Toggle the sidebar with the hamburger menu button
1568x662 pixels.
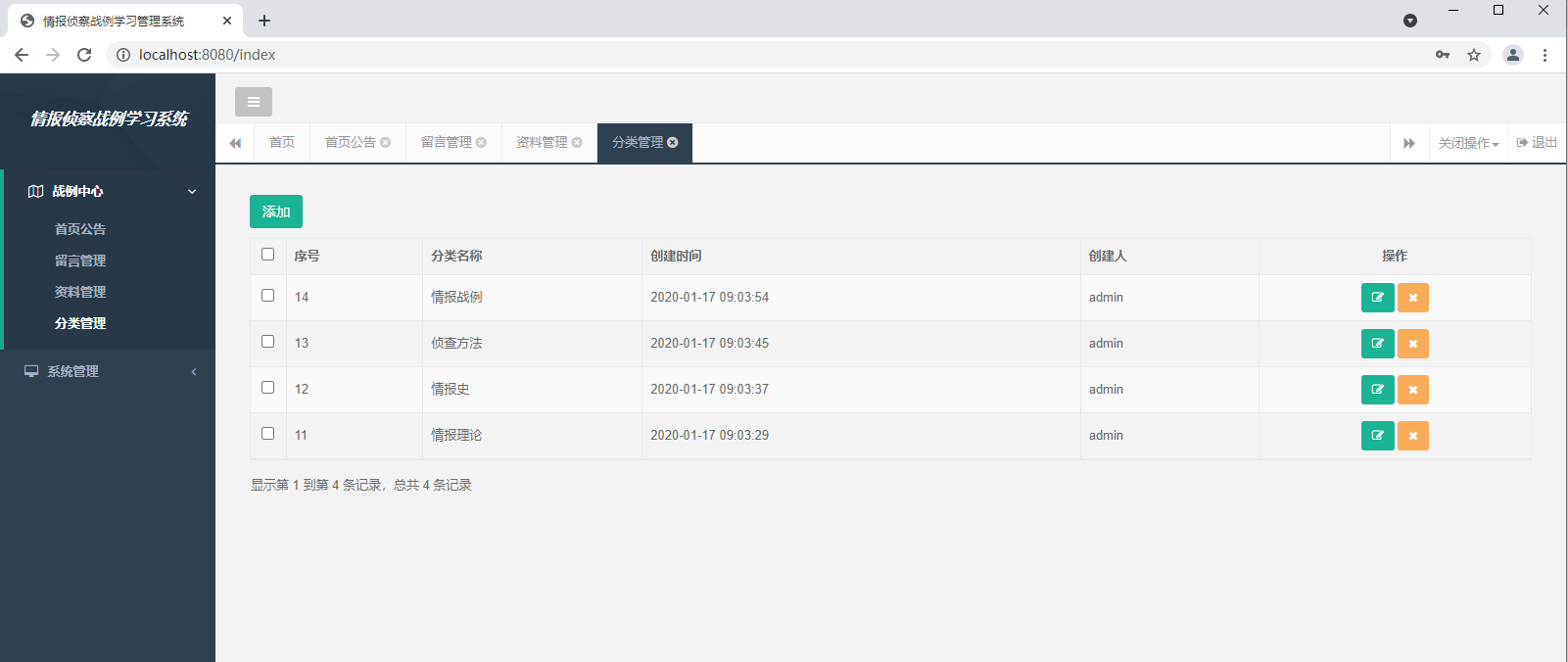click(x=254, y=102)
